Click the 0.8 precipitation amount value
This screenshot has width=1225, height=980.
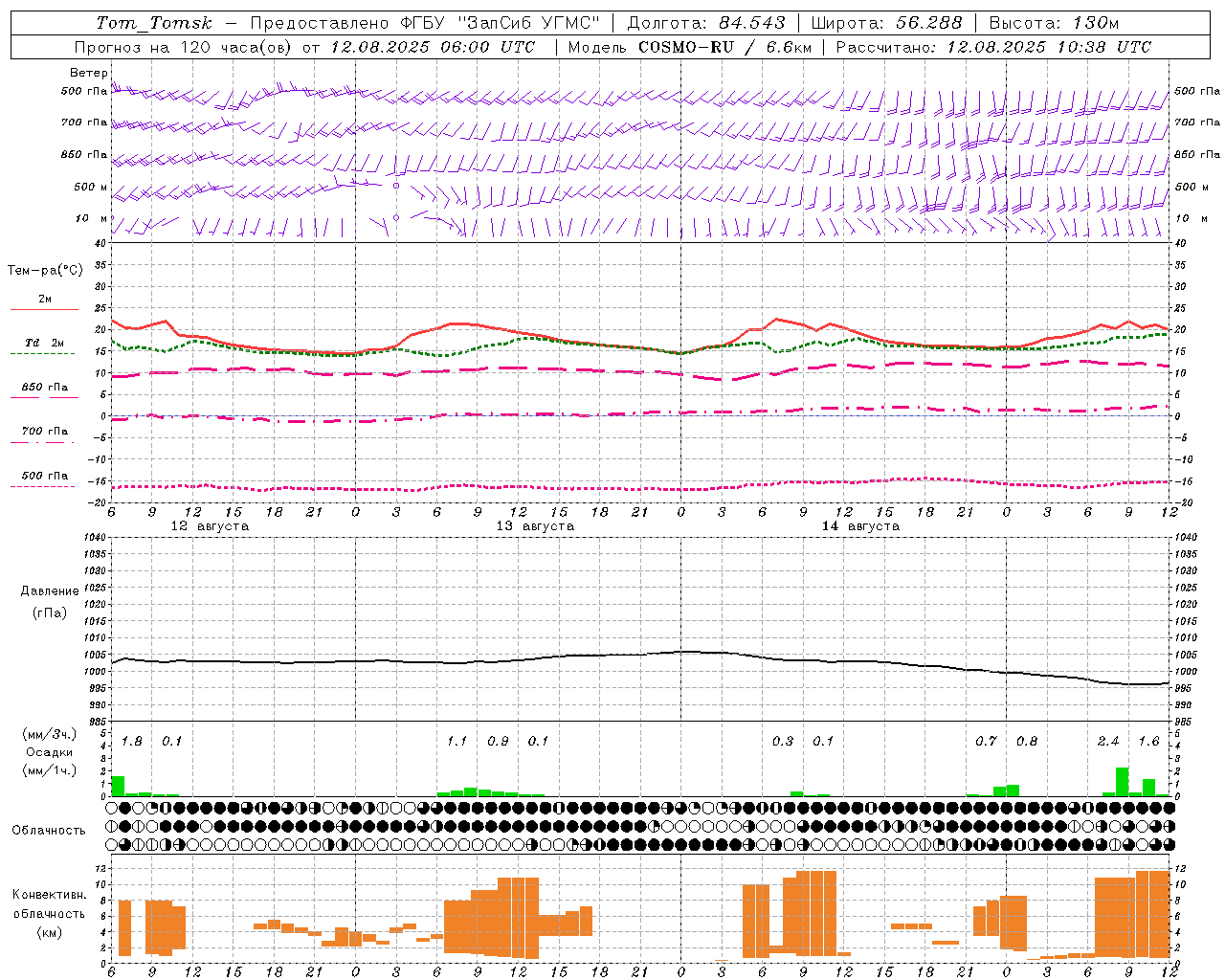(x=1027, y=742)
